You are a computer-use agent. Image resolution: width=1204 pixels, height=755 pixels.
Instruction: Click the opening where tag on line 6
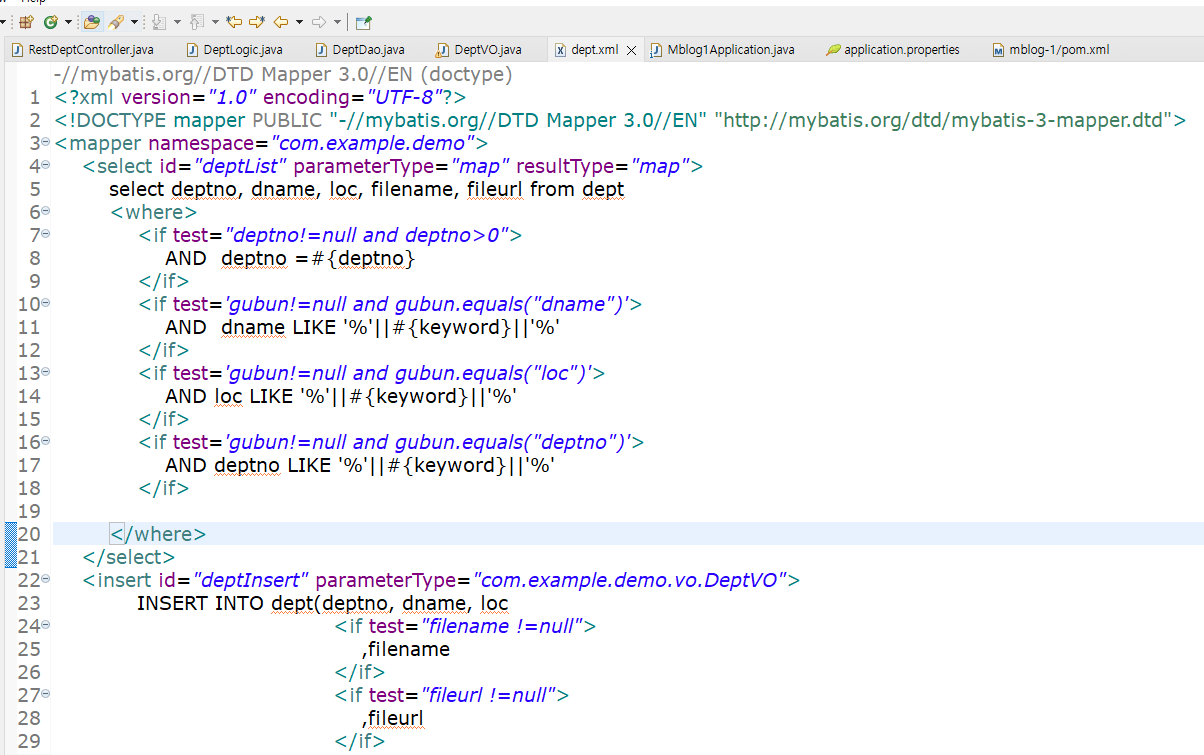[154, 212]
